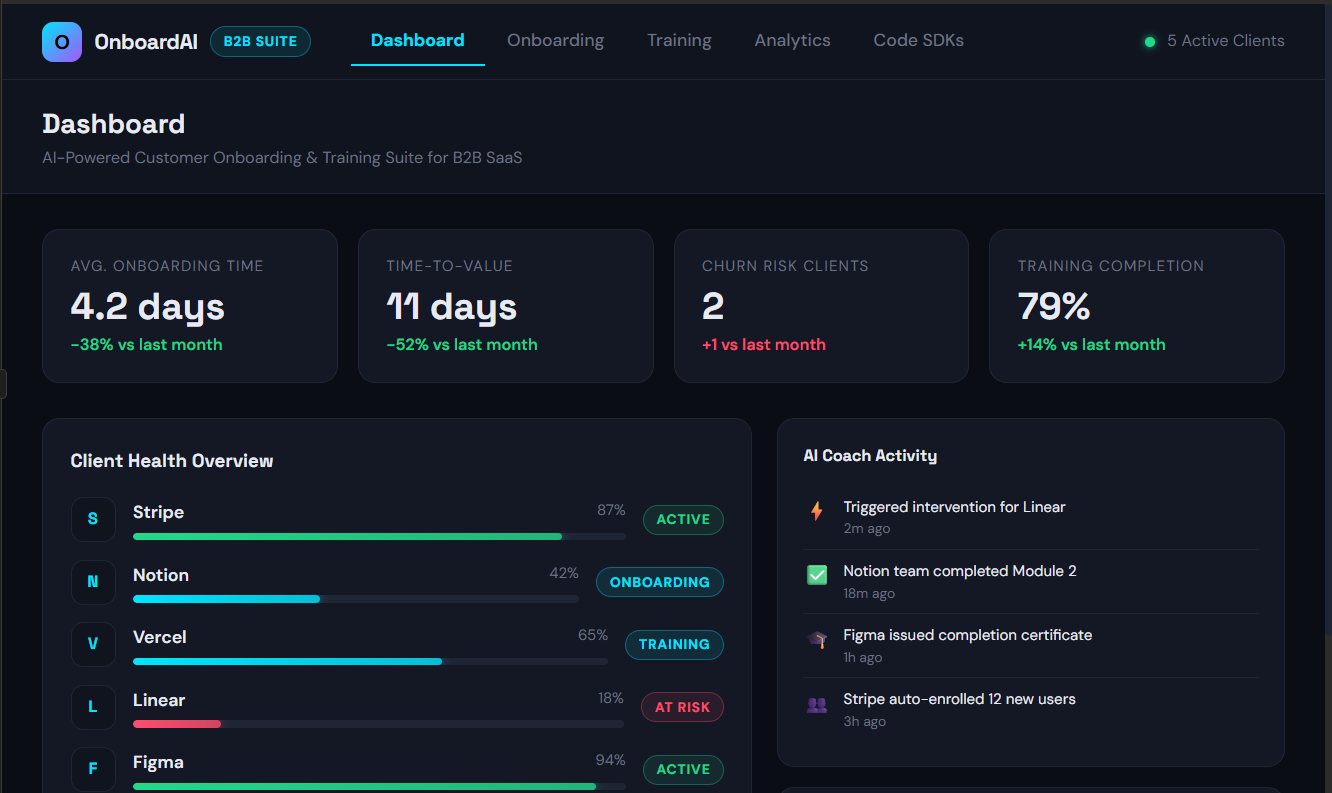Click the graduation cap certificate icon

[817, 640]
